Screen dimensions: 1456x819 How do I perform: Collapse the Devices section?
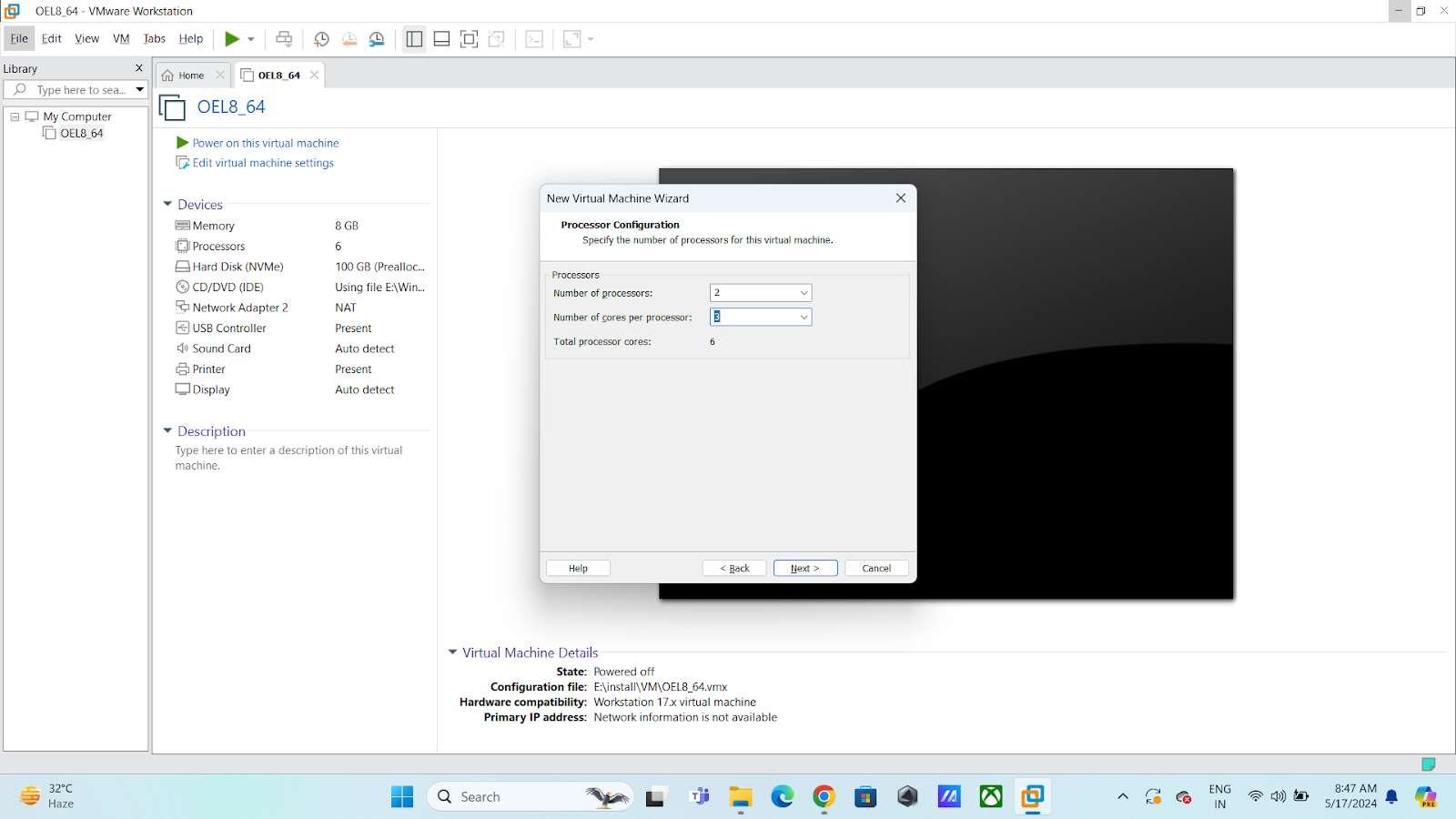click(167, 204)
